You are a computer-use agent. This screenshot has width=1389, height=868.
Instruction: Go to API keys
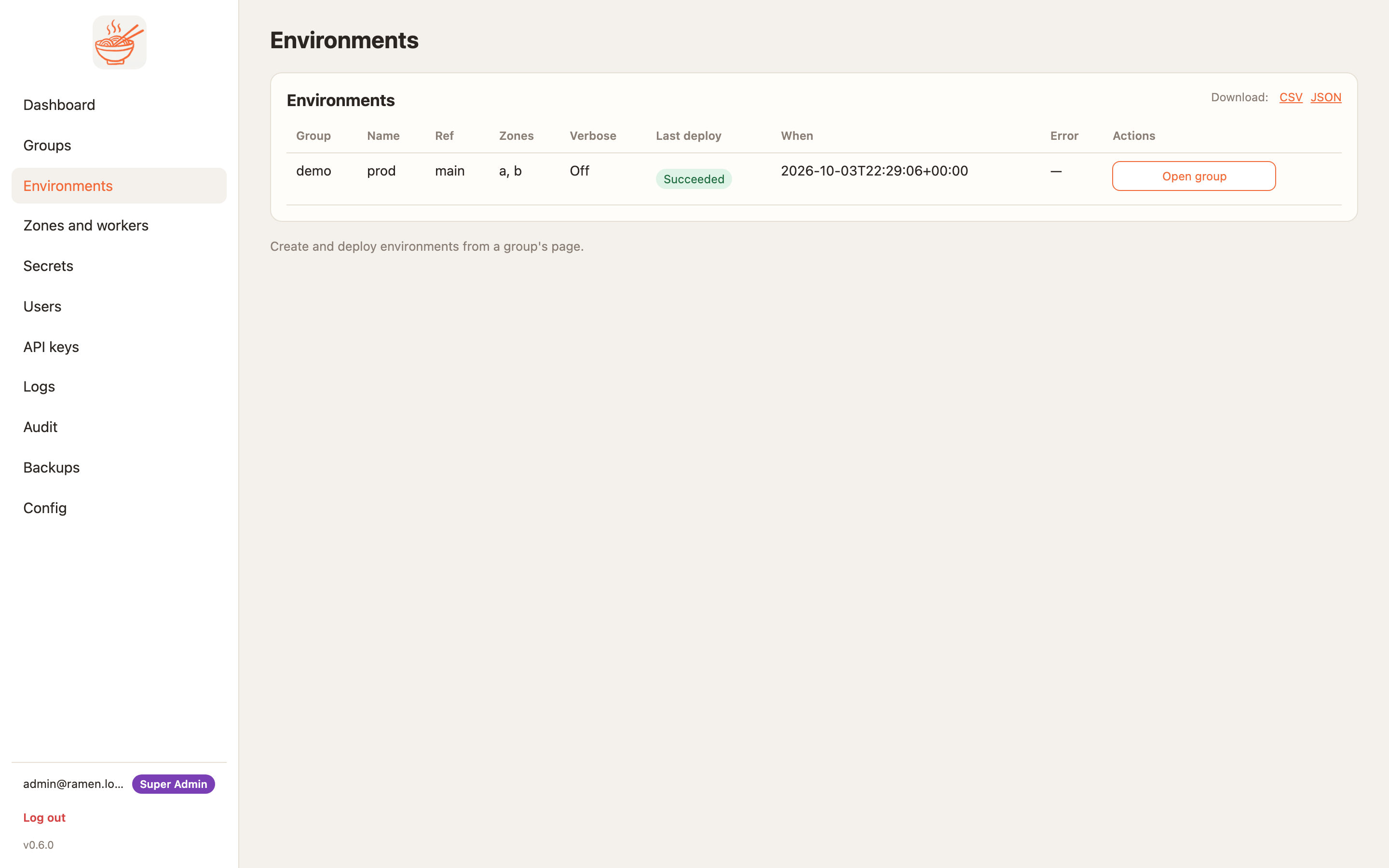click(x=119, y=347)
